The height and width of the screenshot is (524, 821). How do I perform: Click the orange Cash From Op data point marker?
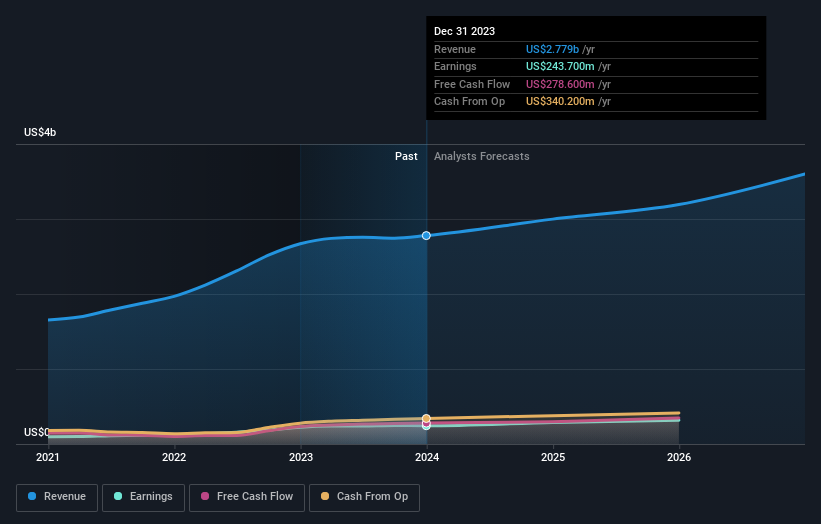point(426,418)
